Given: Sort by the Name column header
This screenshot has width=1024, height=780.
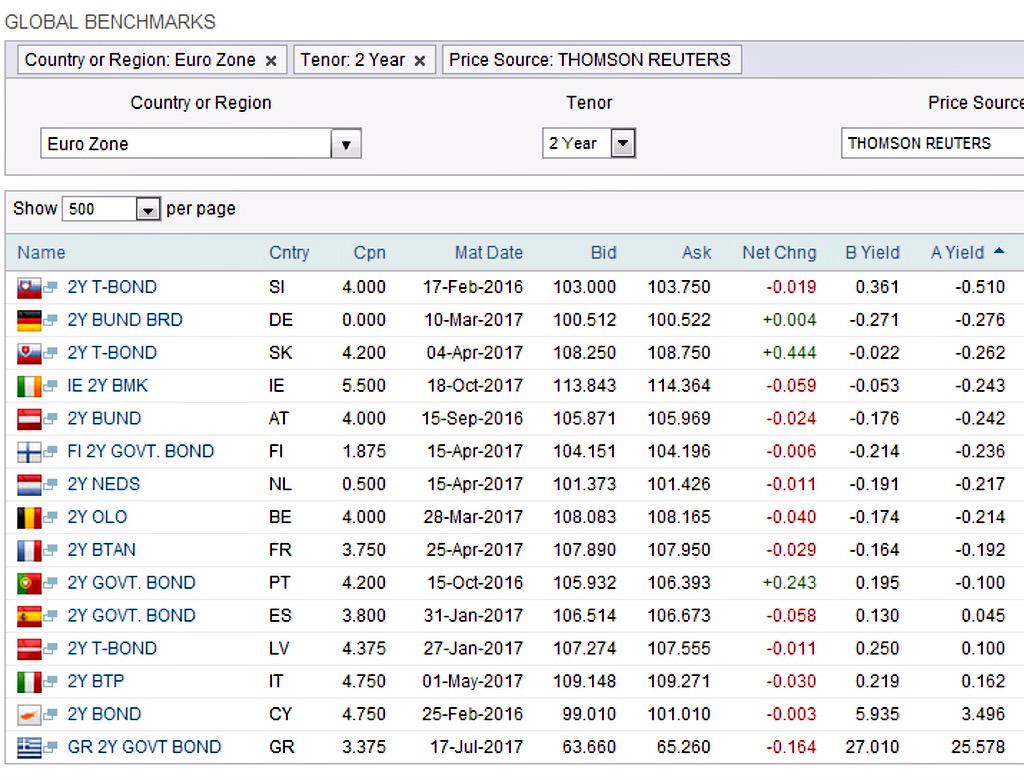Looking at the screenshot, I should click(41, 253).
